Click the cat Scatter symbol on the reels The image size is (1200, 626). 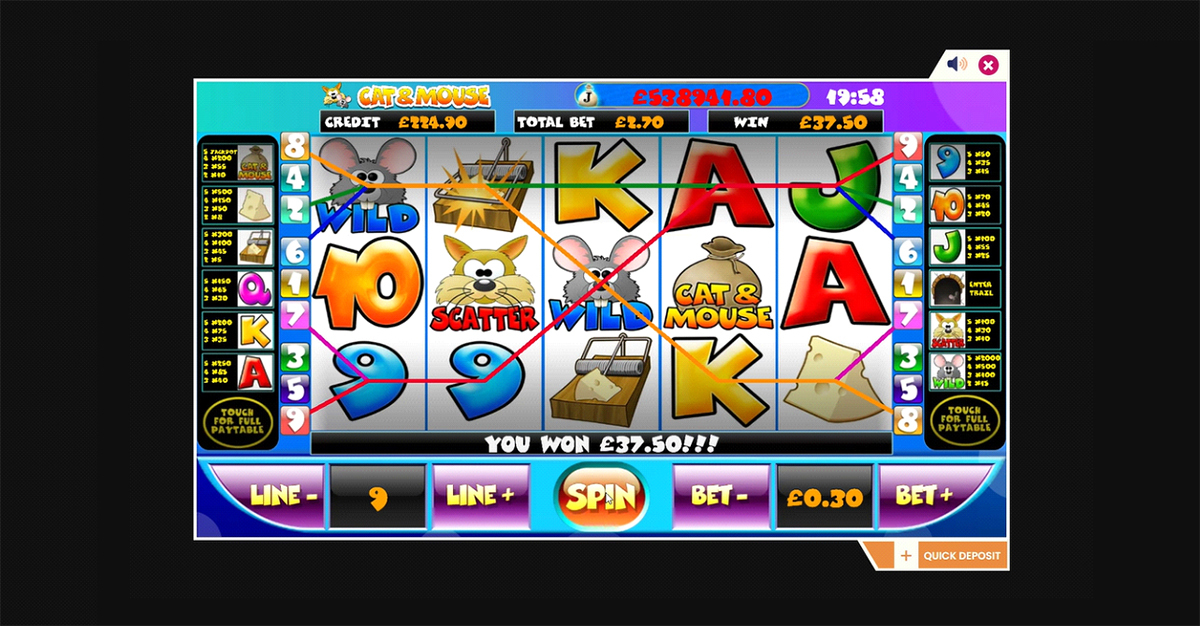484,283
